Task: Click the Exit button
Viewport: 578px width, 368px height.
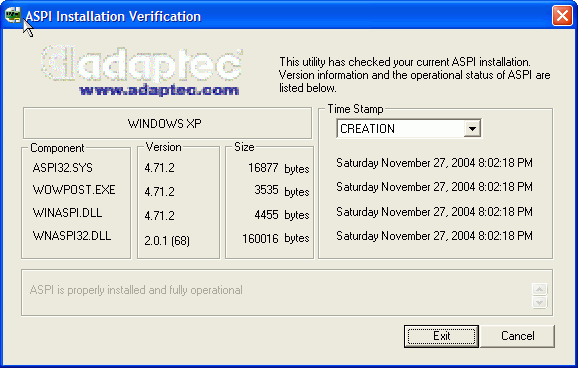Action: pyautogui.click(x=441, y=336)
